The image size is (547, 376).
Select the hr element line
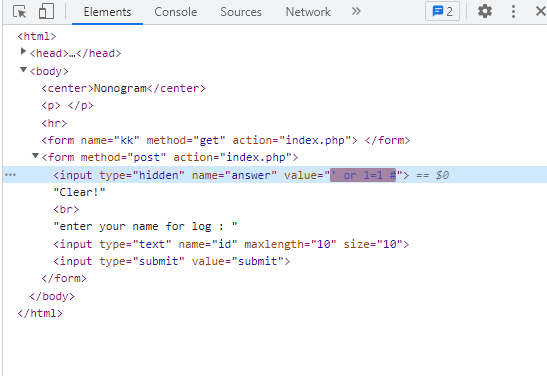[54, 123]
